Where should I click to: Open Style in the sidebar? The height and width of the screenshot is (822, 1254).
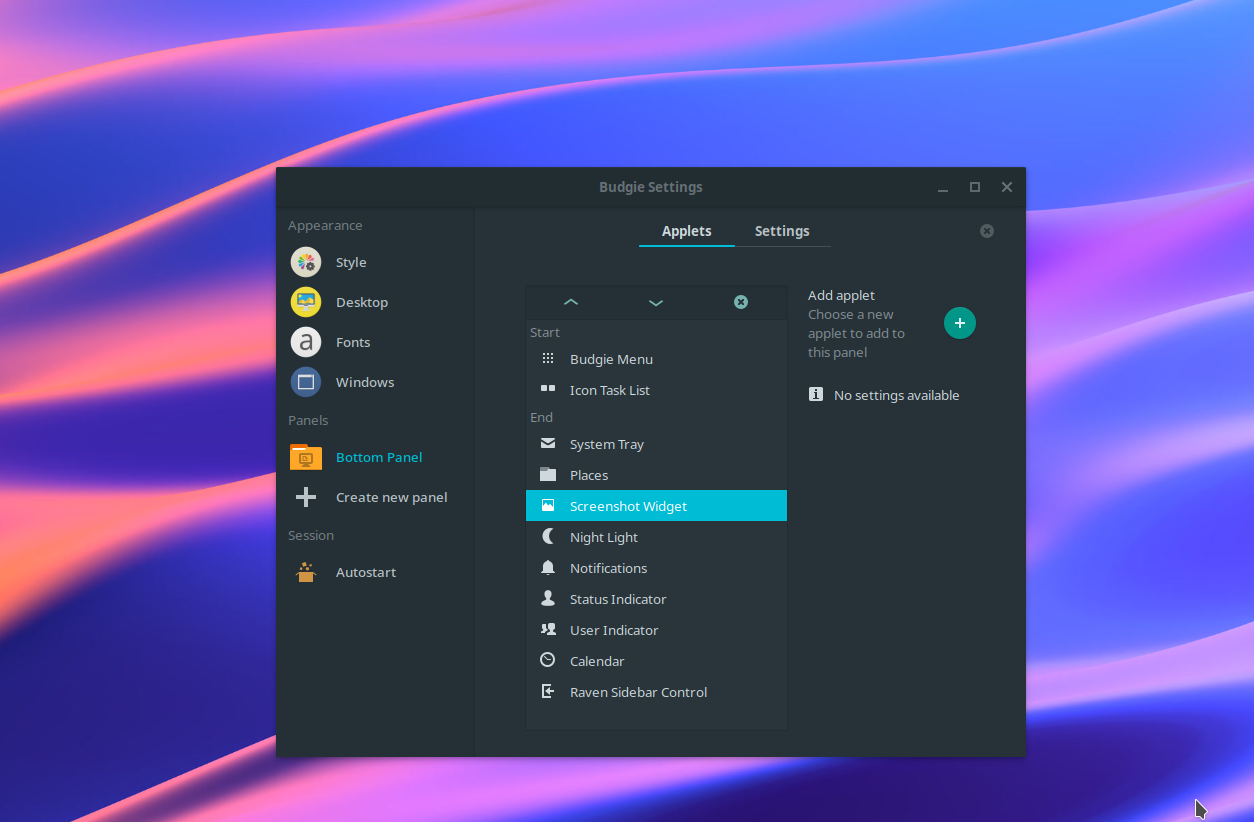(351, 263)
